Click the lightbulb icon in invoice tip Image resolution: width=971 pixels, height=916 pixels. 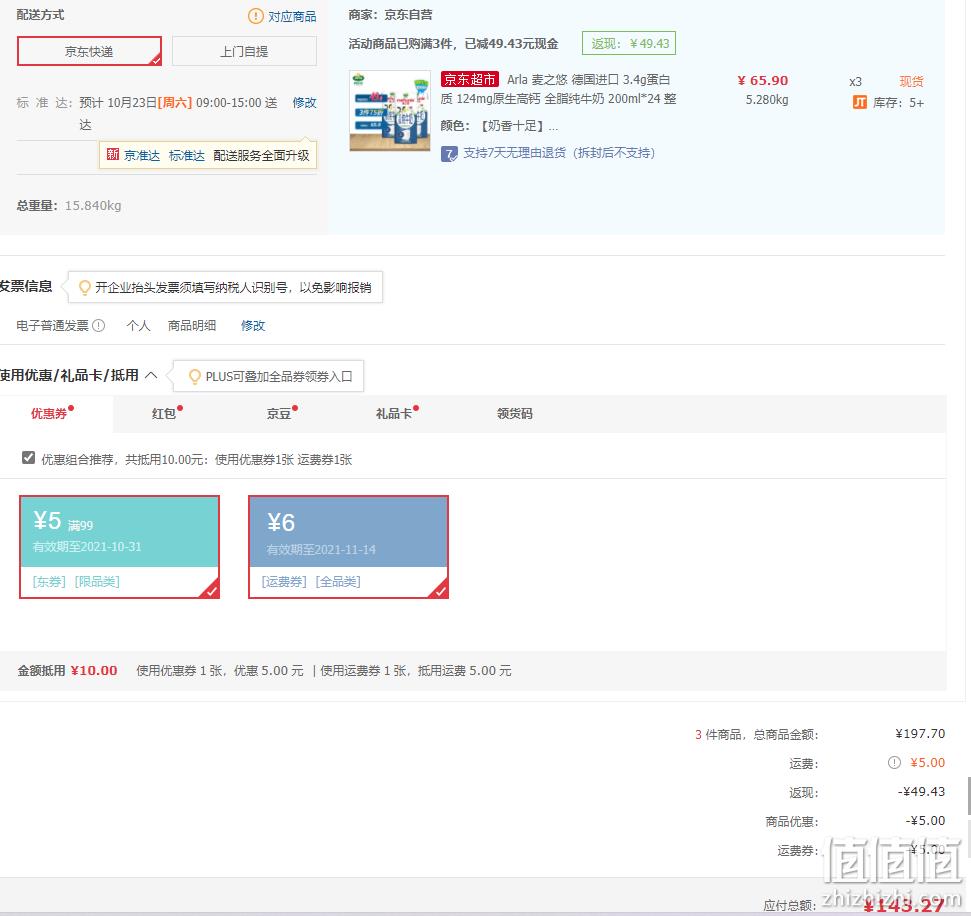(85, 287)
